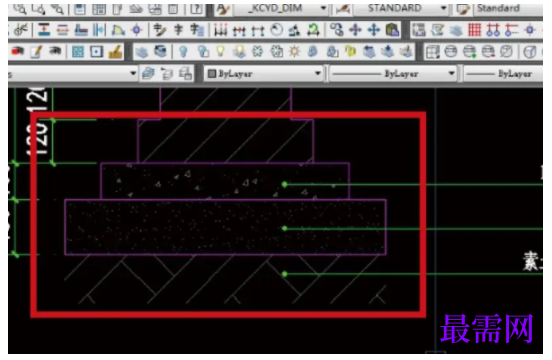Click the sun thaw layers icon
This screenshot has width=552, height=360.
point(294,52)
